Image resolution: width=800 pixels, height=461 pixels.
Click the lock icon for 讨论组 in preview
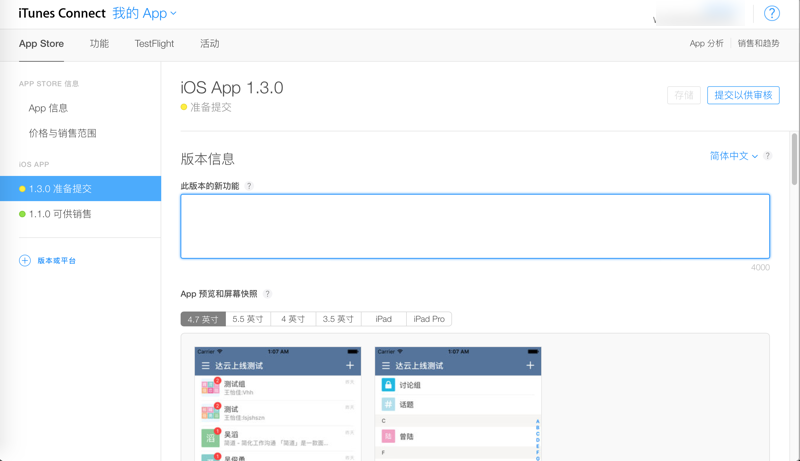tap(388, 385)
